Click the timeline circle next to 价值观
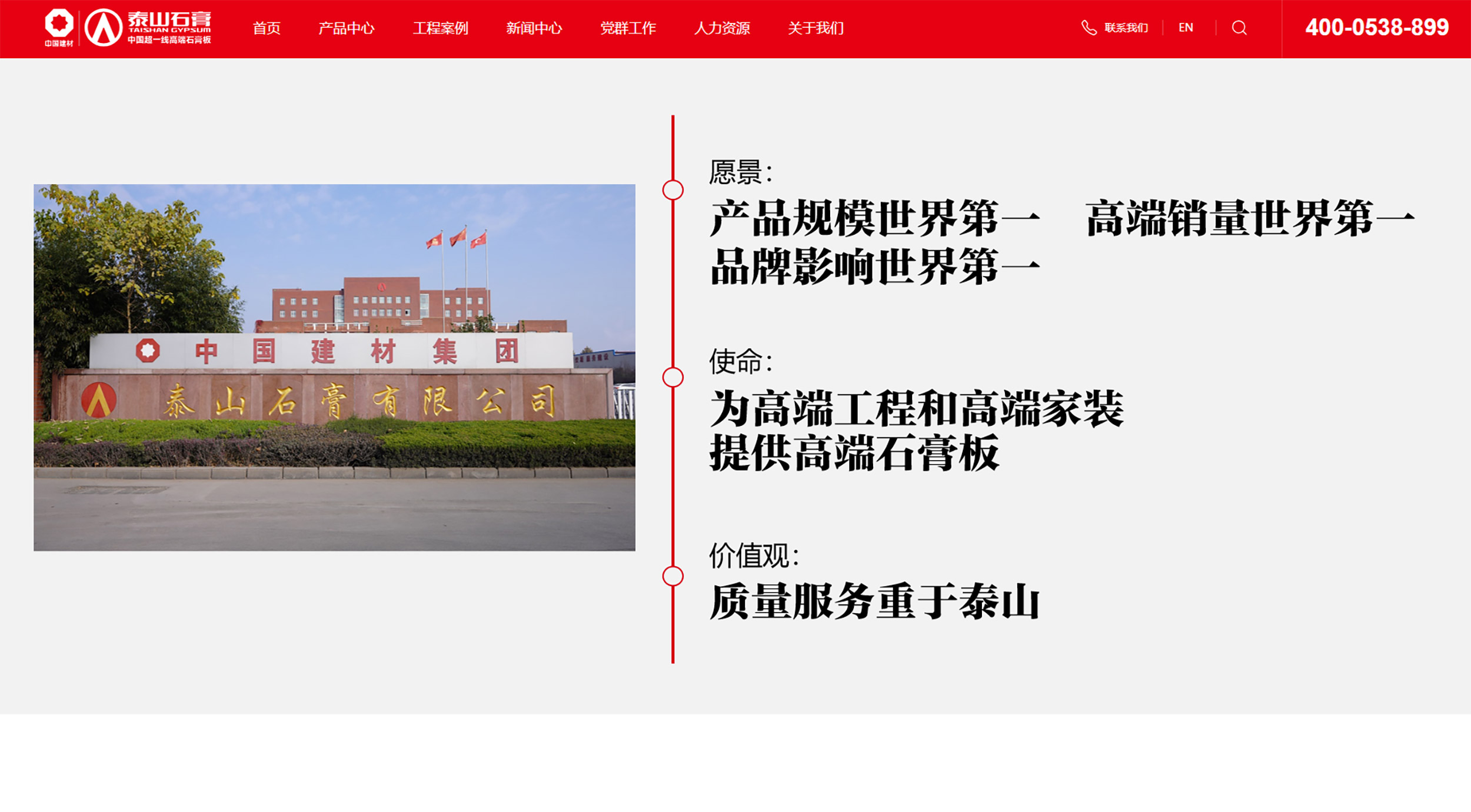This screenshot has height=812, width=1471. point(673,576)
